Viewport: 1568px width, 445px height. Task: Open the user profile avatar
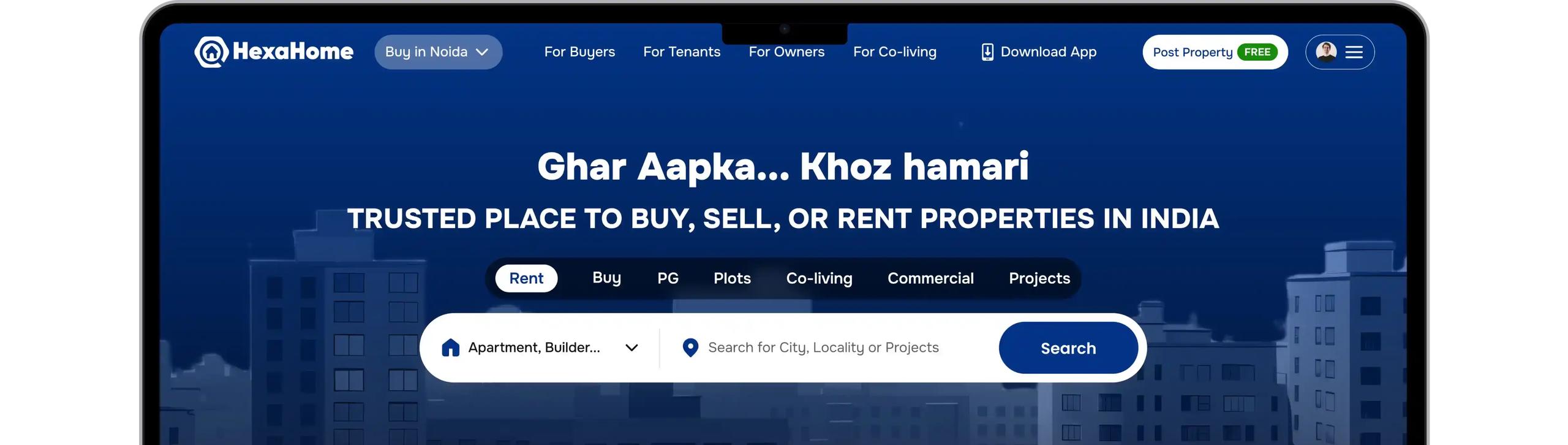coord(1326,52)
